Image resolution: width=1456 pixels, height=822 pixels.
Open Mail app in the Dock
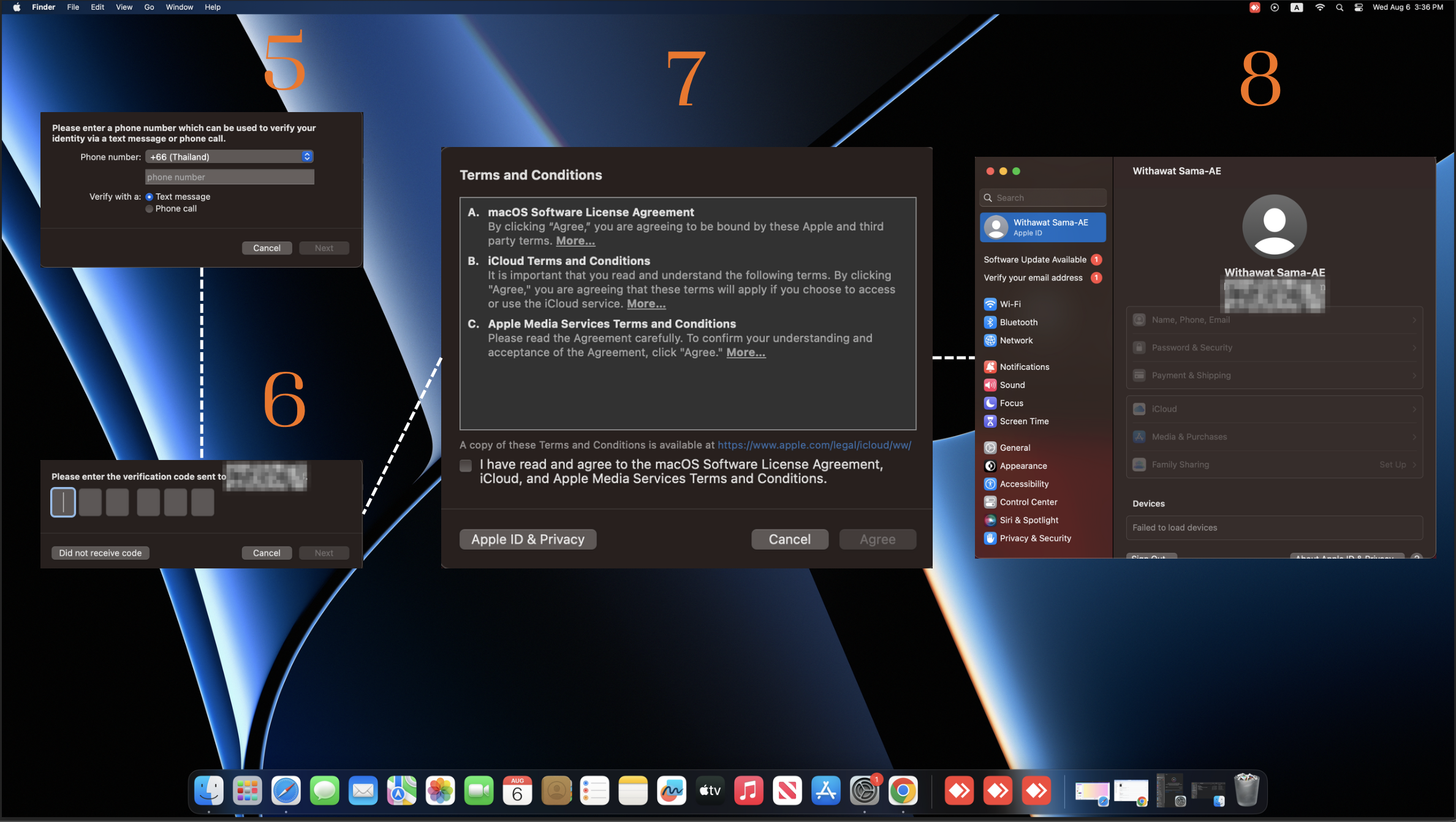coord(363,791)
